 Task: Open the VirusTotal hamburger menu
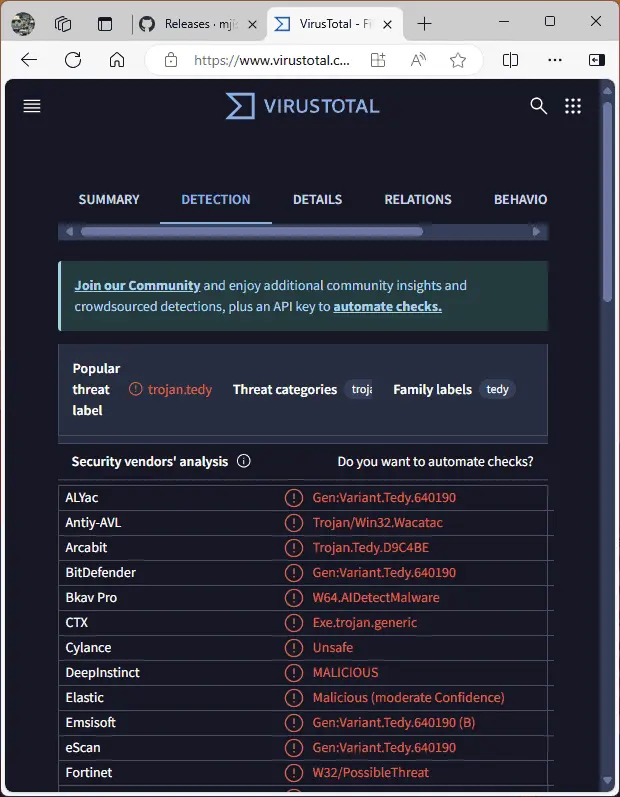click(x=32, y=106)
